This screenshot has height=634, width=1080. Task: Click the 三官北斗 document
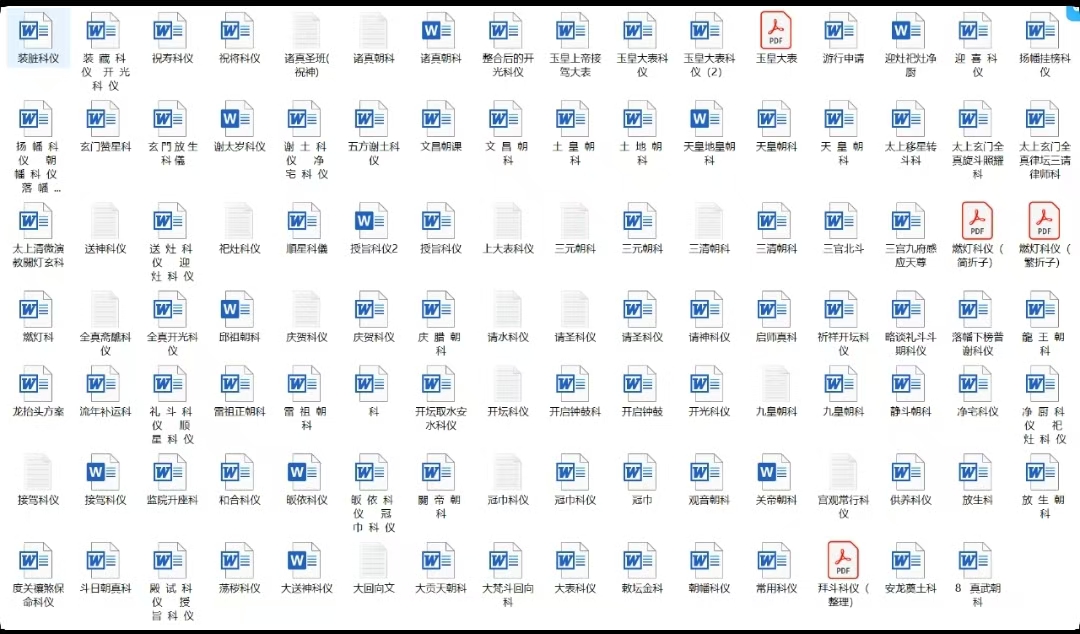[x=842, y=222]
